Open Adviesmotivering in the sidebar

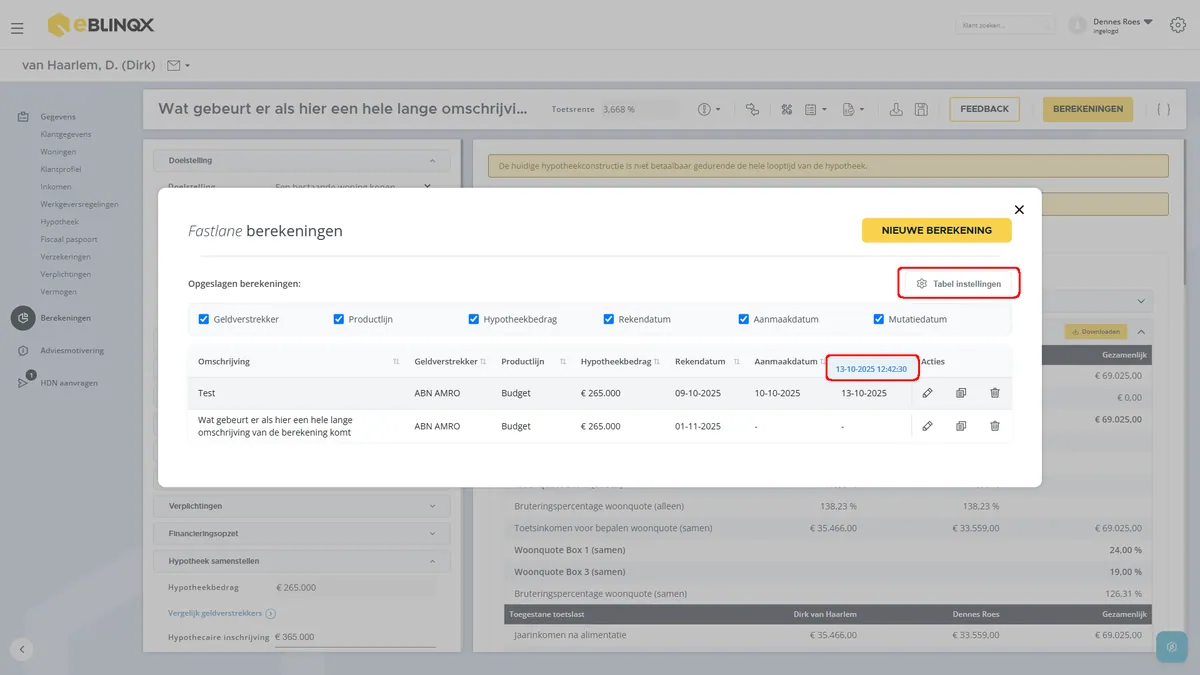coord(72,350)
